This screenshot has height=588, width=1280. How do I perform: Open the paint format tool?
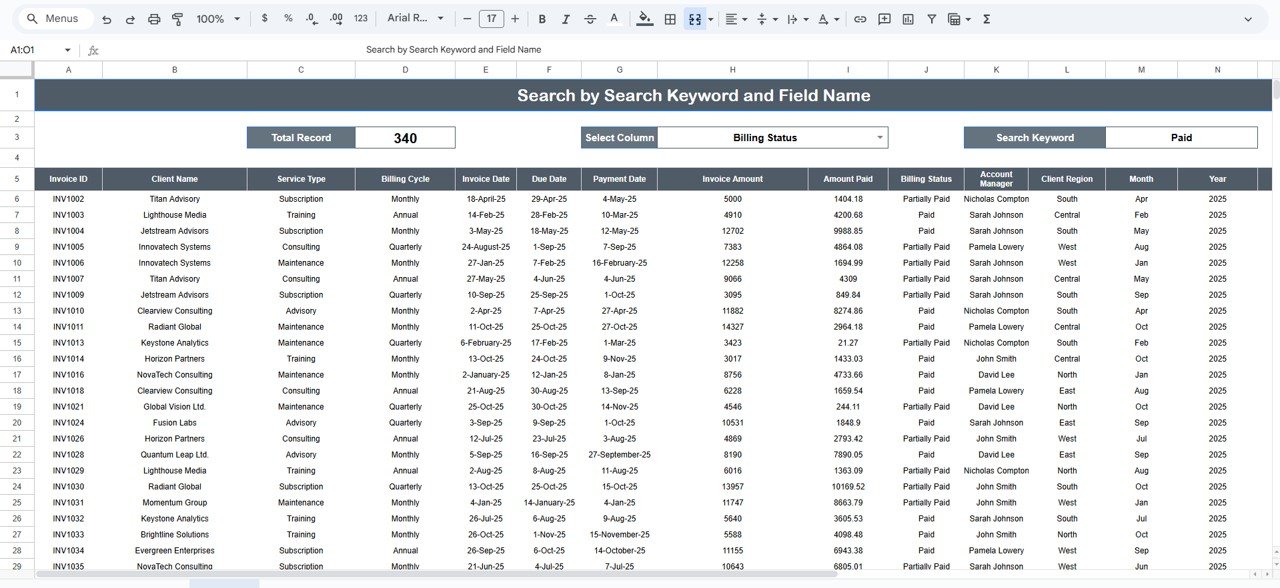click(x=177, y=18)
